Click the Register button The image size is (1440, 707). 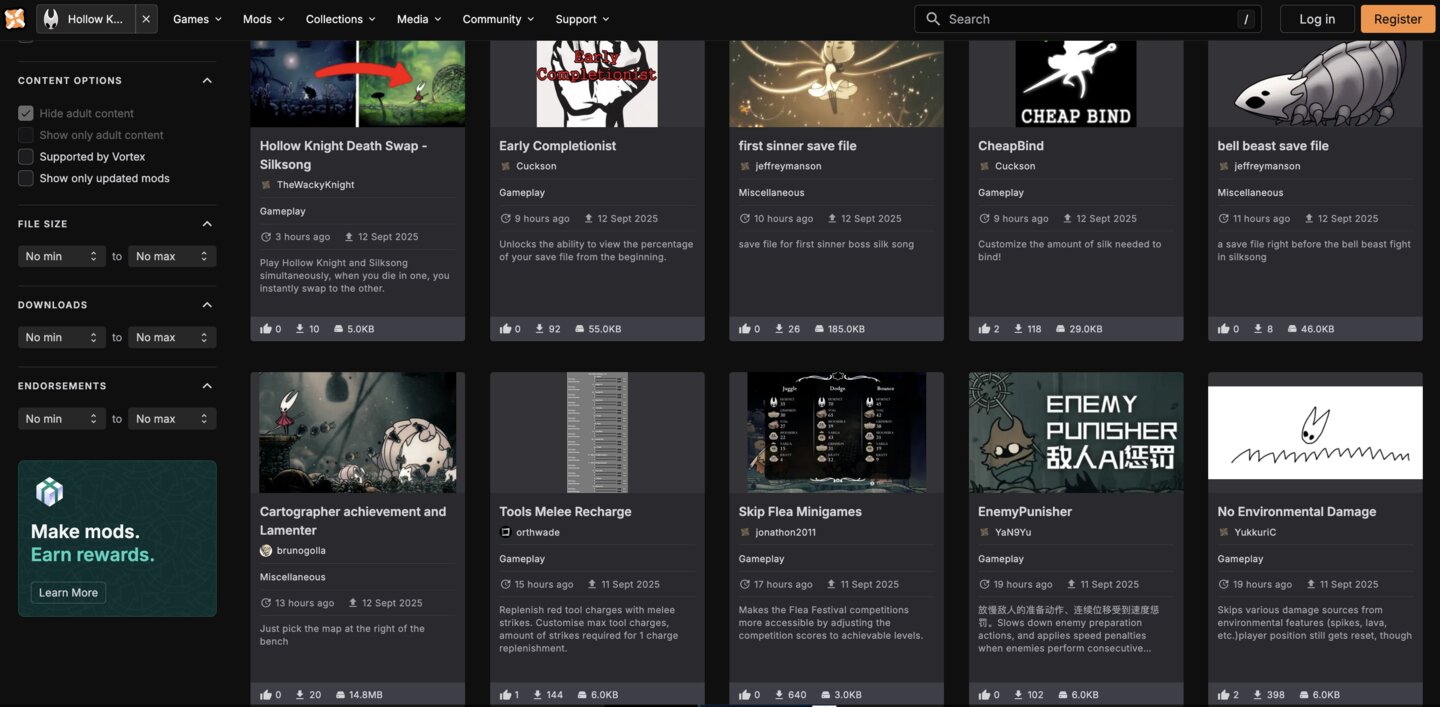pos(1397,19)
